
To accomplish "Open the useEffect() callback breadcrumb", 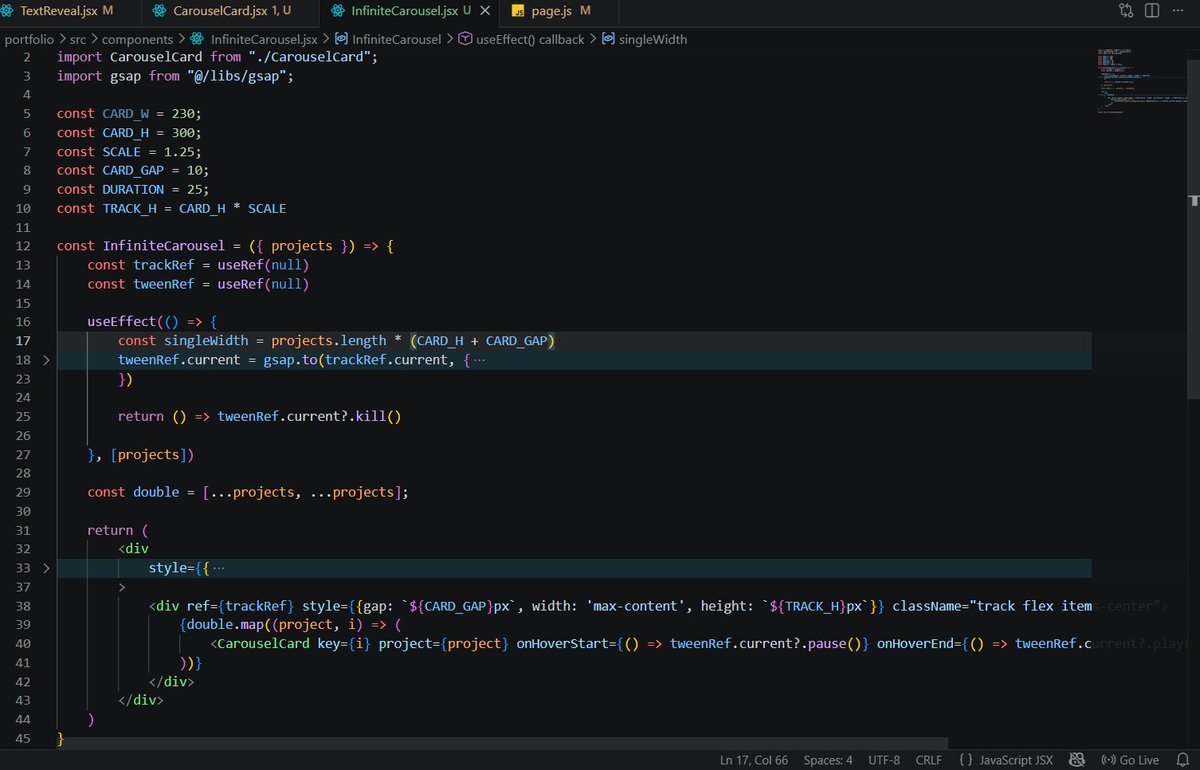I will (530, 40).
